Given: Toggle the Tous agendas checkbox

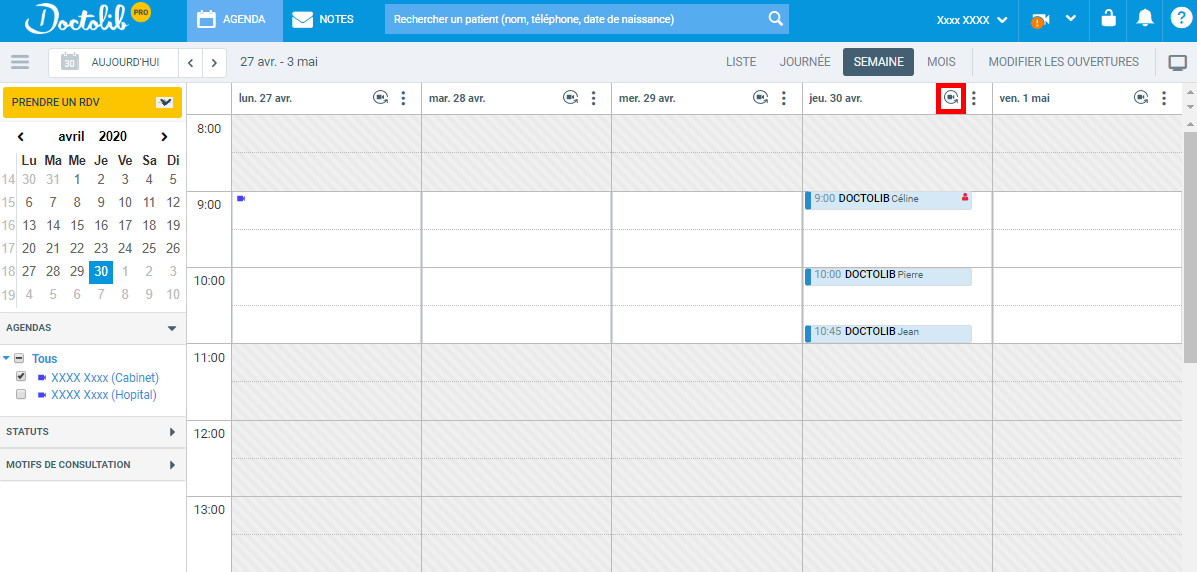Looking at the screenshot, I should coord(19,358).
